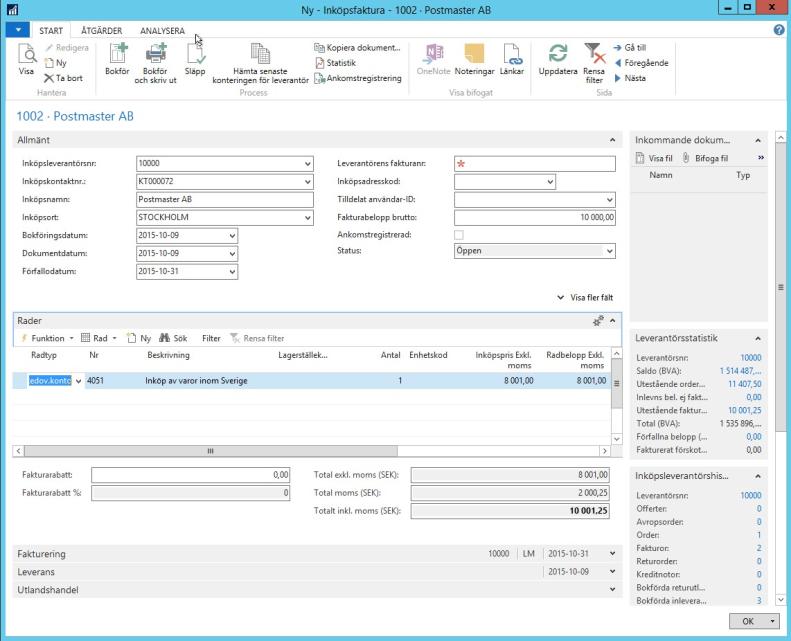Switch to the ANALYSERA tab

click(162, 31)
